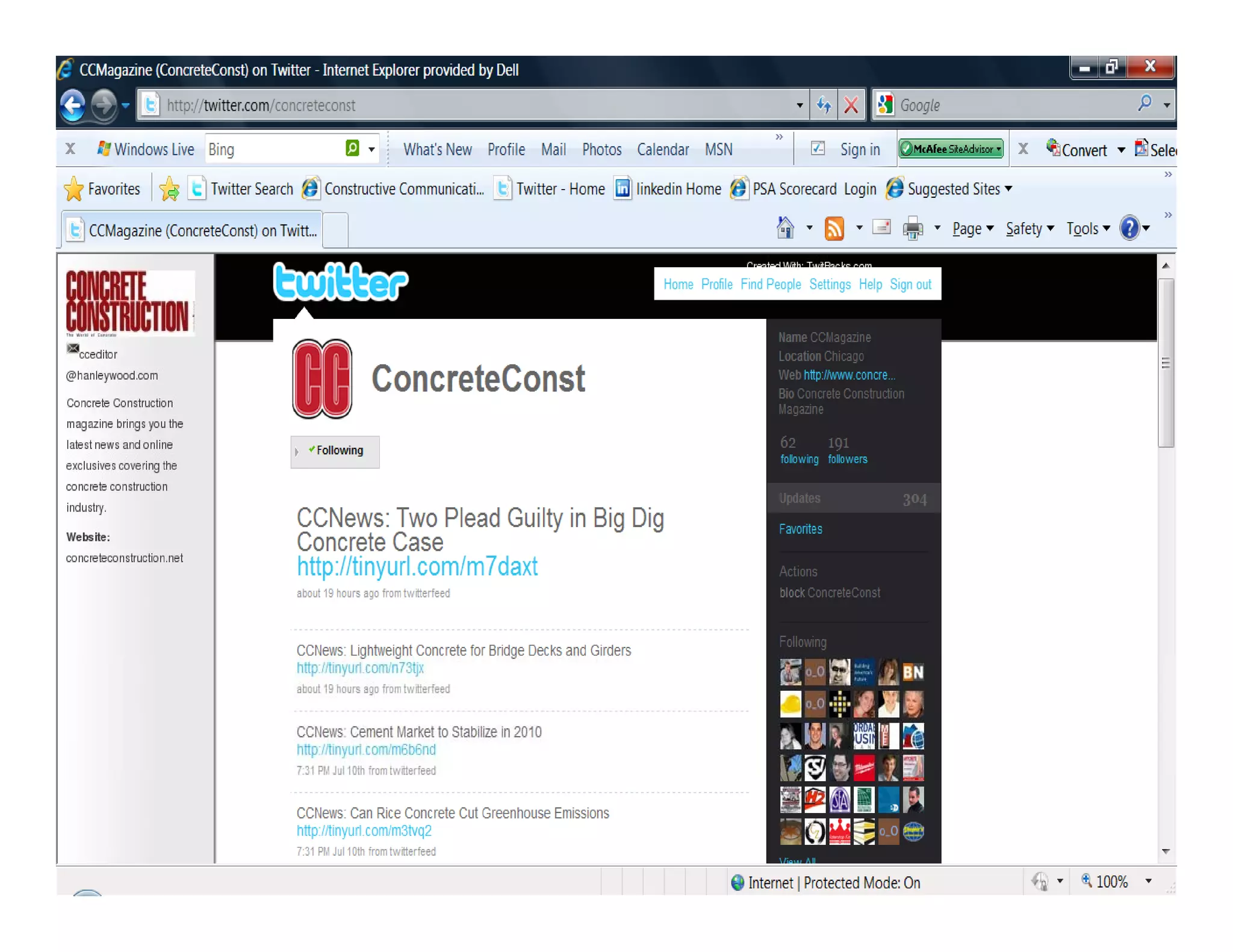Select the CCMagazine on Twitter tab
Screen dimensions: 1233x952
pyautogui.click(x=192, y=230)
